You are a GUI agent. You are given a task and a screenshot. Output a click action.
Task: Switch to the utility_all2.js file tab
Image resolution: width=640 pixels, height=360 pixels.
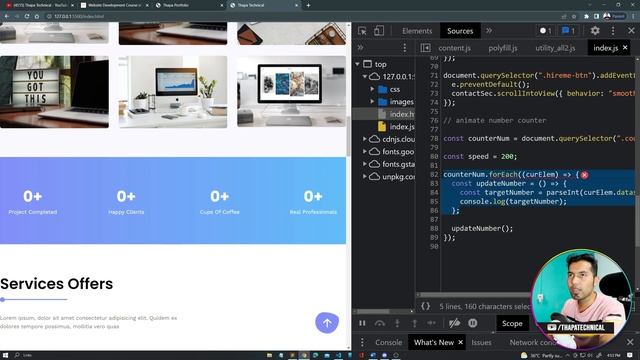tap(555, 48)
